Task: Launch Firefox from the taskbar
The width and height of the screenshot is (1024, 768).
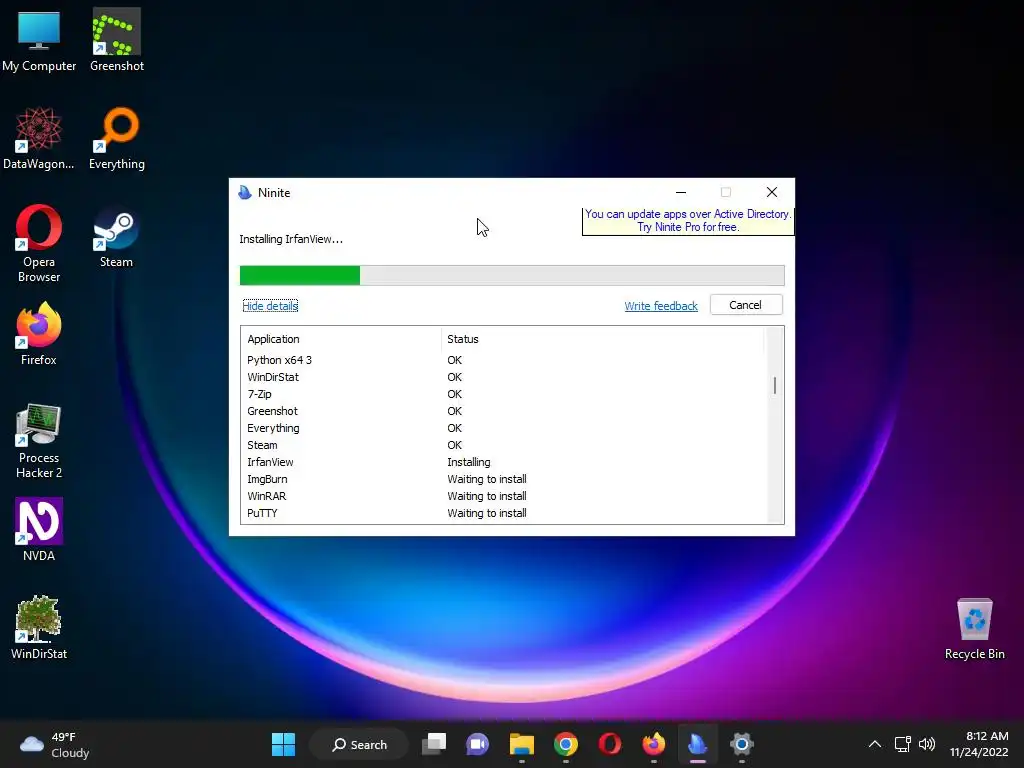Action: [x=653, y=744]
